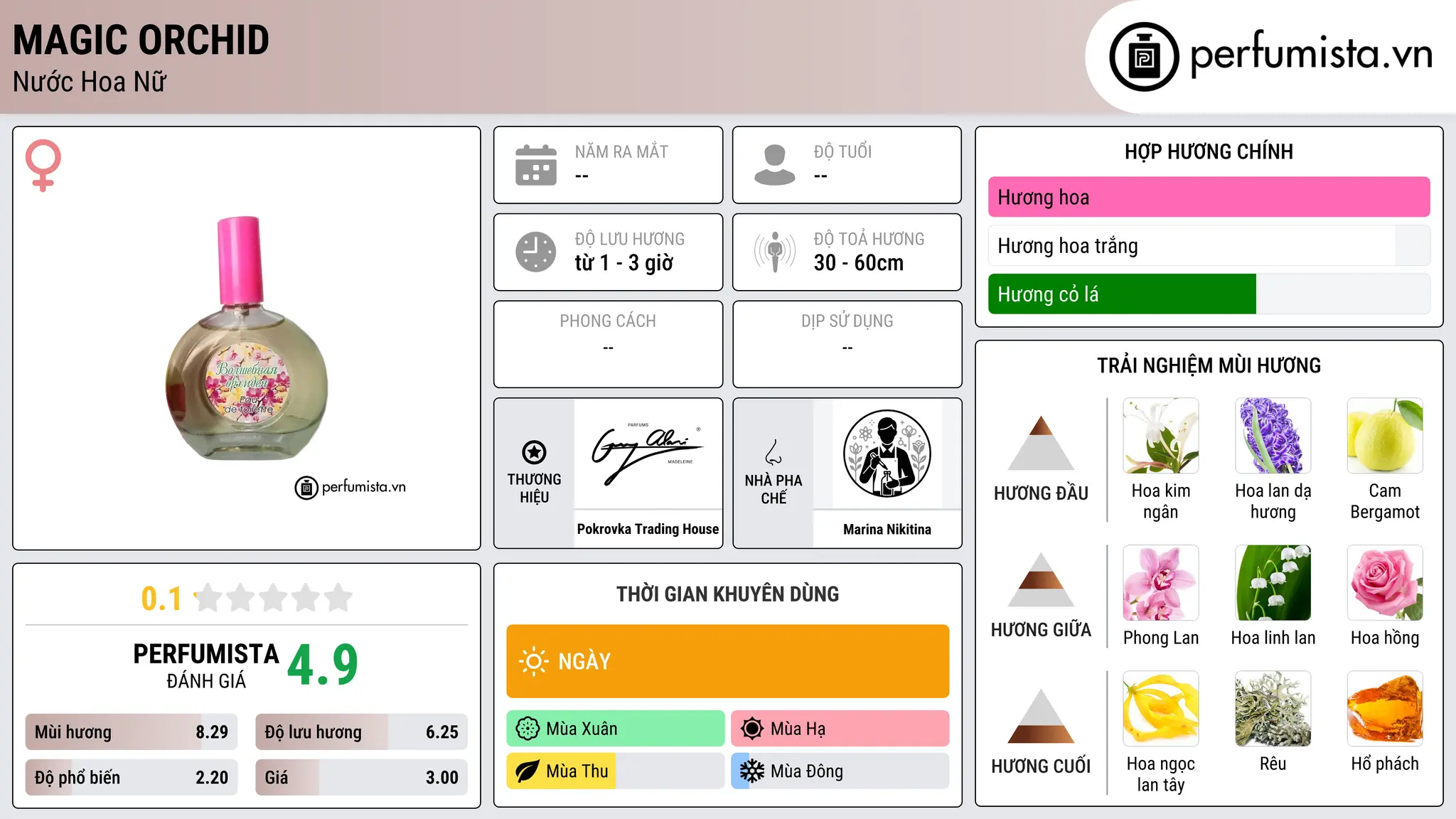The image size is (1456, 819).
Task: Click the flower icon for Mùa Xuân
Action: pos(528,729)
